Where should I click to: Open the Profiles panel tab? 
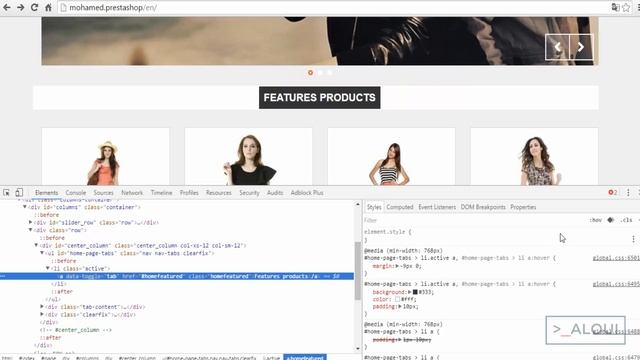click(189, 193)
